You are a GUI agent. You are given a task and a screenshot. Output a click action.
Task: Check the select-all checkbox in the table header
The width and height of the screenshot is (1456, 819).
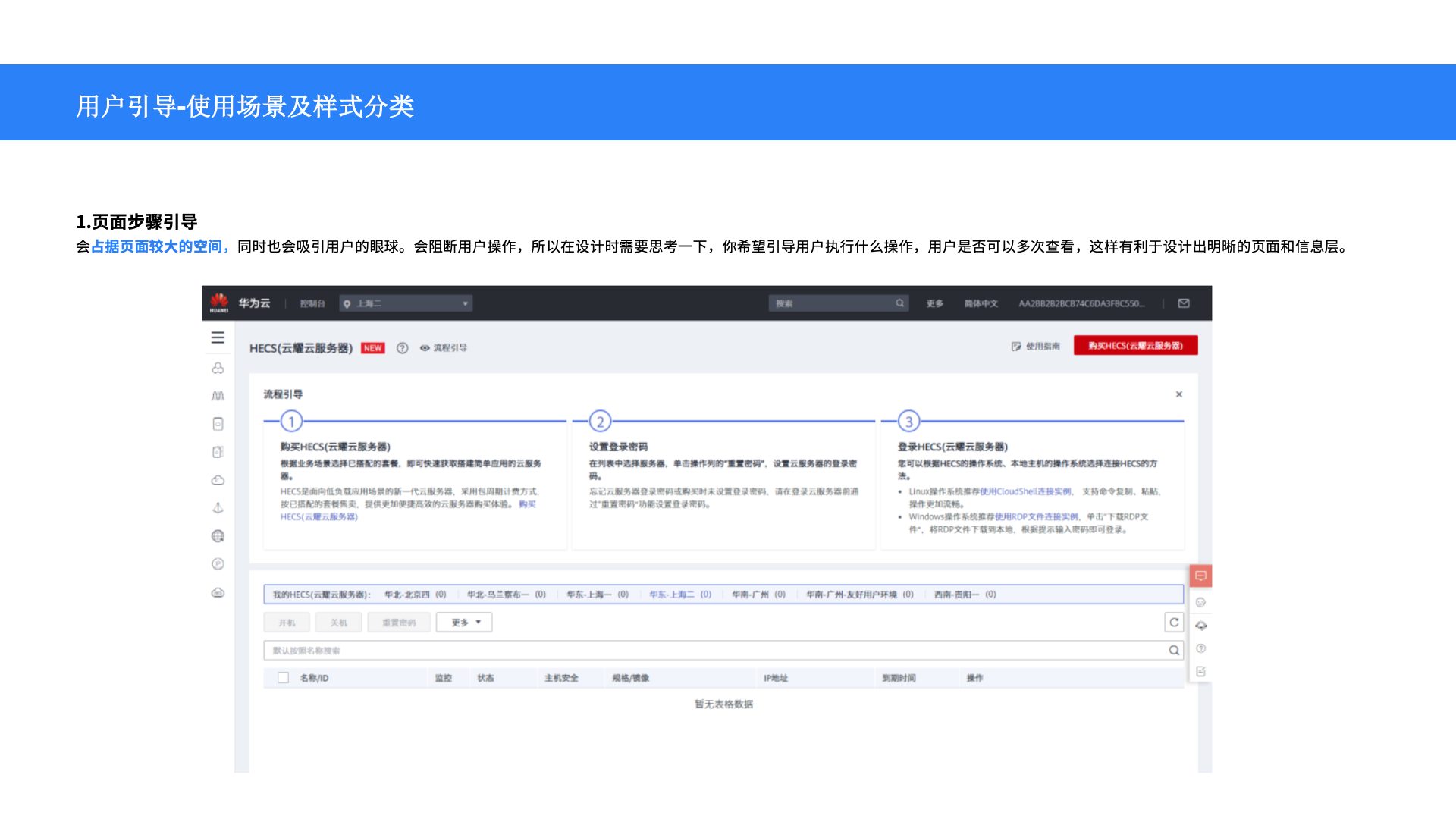point(283,678)
